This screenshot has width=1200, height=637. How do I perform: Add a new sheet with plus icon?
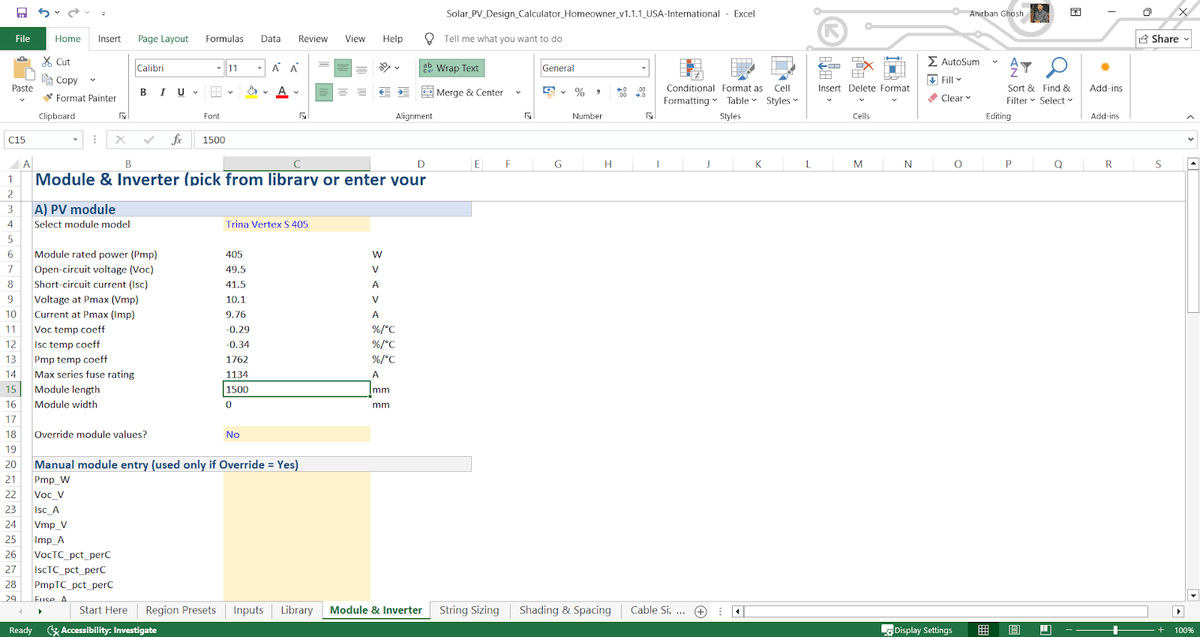(700, 611)
